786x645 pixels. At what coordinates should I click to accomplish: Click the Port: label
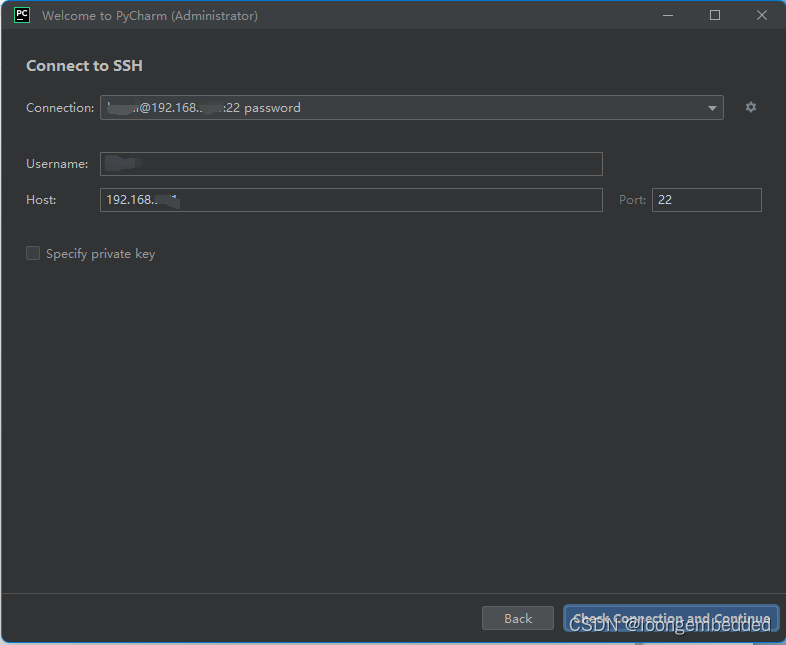click(633, 200)
